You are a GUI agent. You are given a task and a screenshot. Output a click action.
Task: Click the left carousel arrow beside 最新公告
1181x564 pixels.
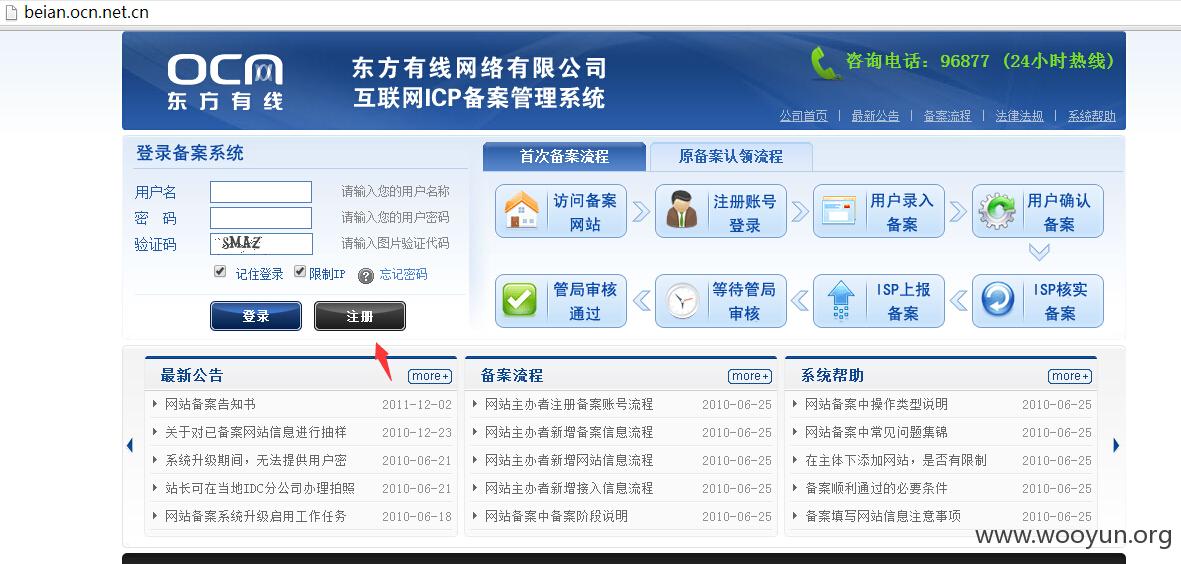click(x=130, y=446)
